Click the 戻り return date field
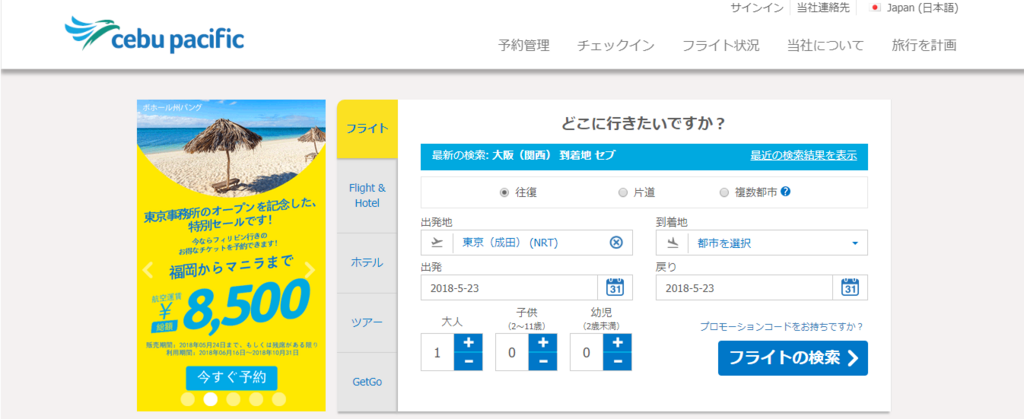This screenshot has height=419, width=1024. [744, 288]
